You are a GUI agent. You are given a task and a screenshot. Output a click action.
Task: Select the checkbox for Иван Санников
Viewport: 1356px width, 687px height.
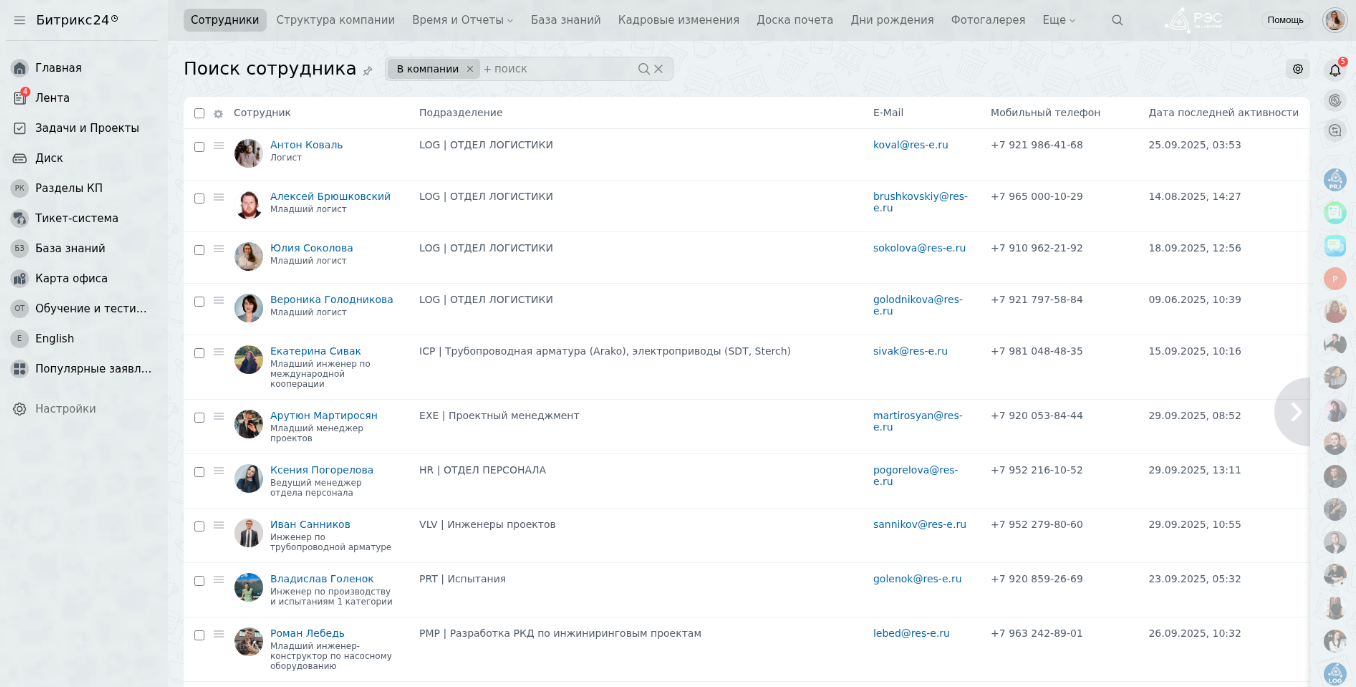point(199,526)
